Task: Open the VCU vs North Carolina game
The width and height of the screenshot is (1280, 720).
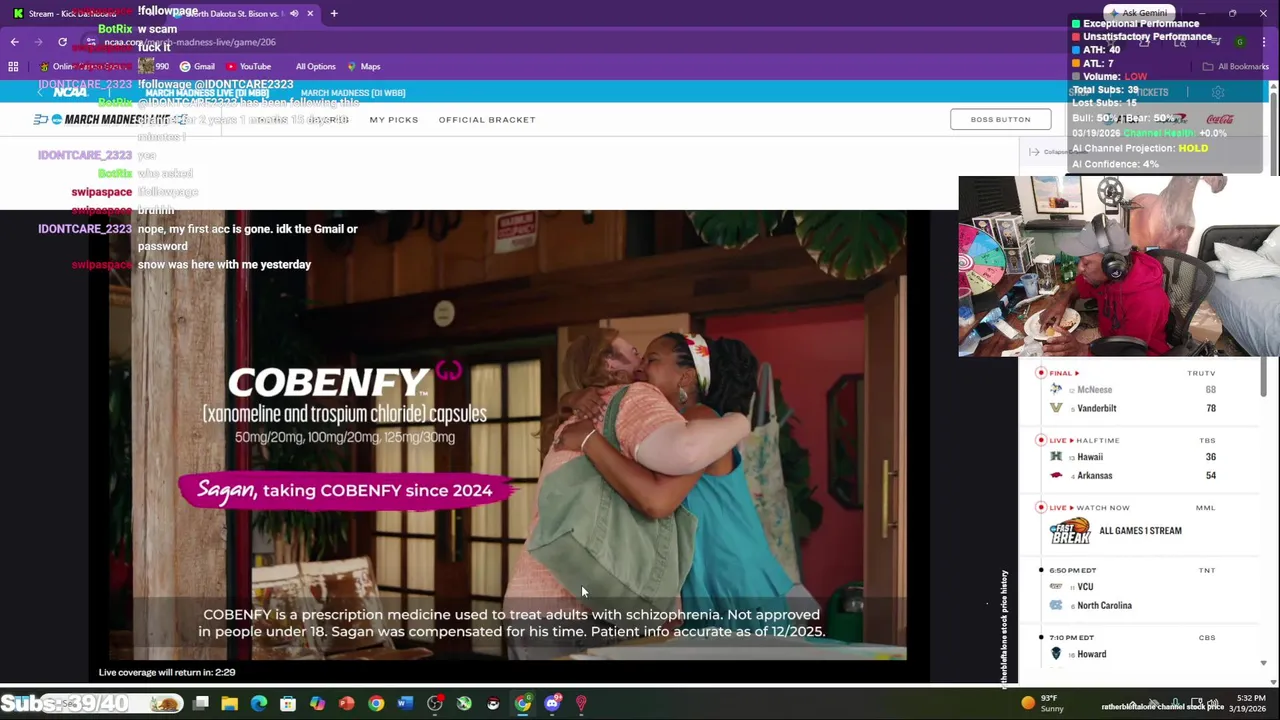Action: point(1137,590)
